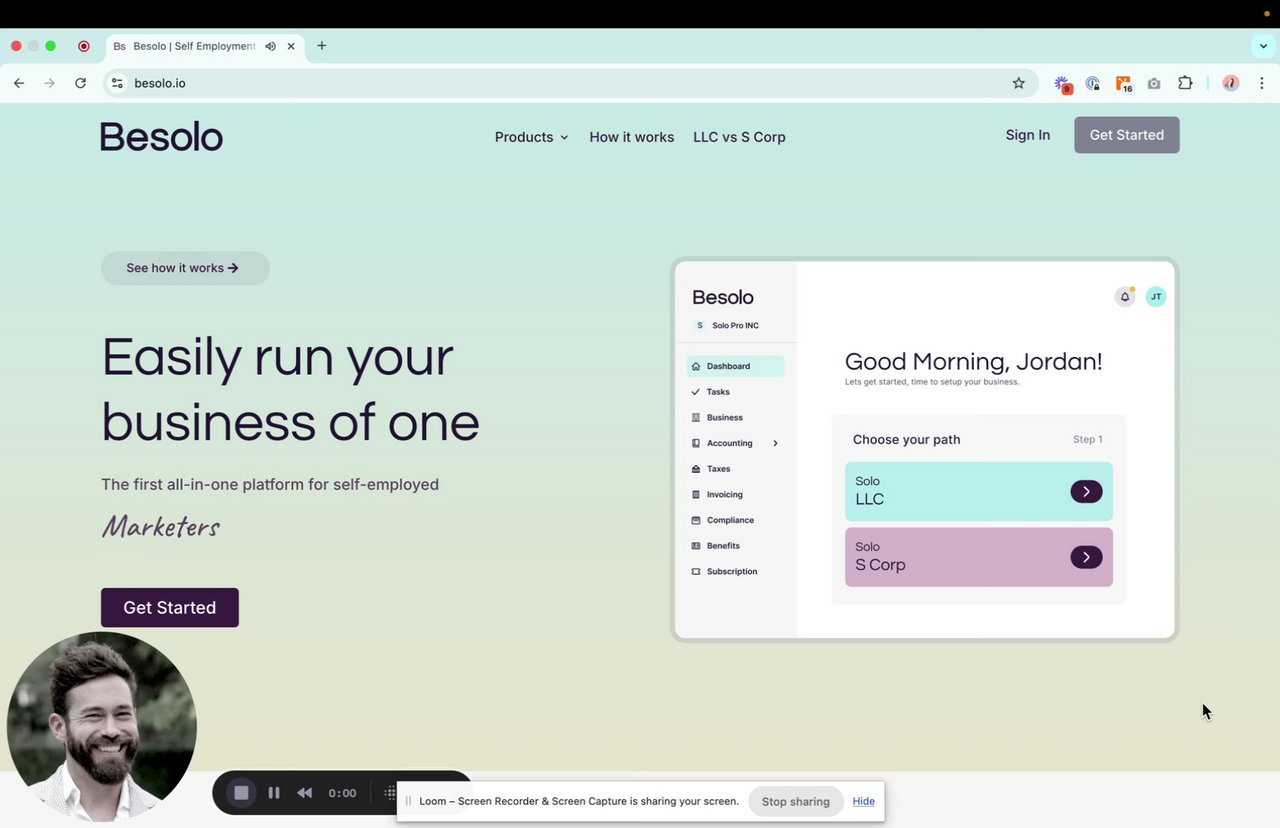1280x828 pixels.
Task: Click the Loom controls drag-grid icon
Action: 390,793
